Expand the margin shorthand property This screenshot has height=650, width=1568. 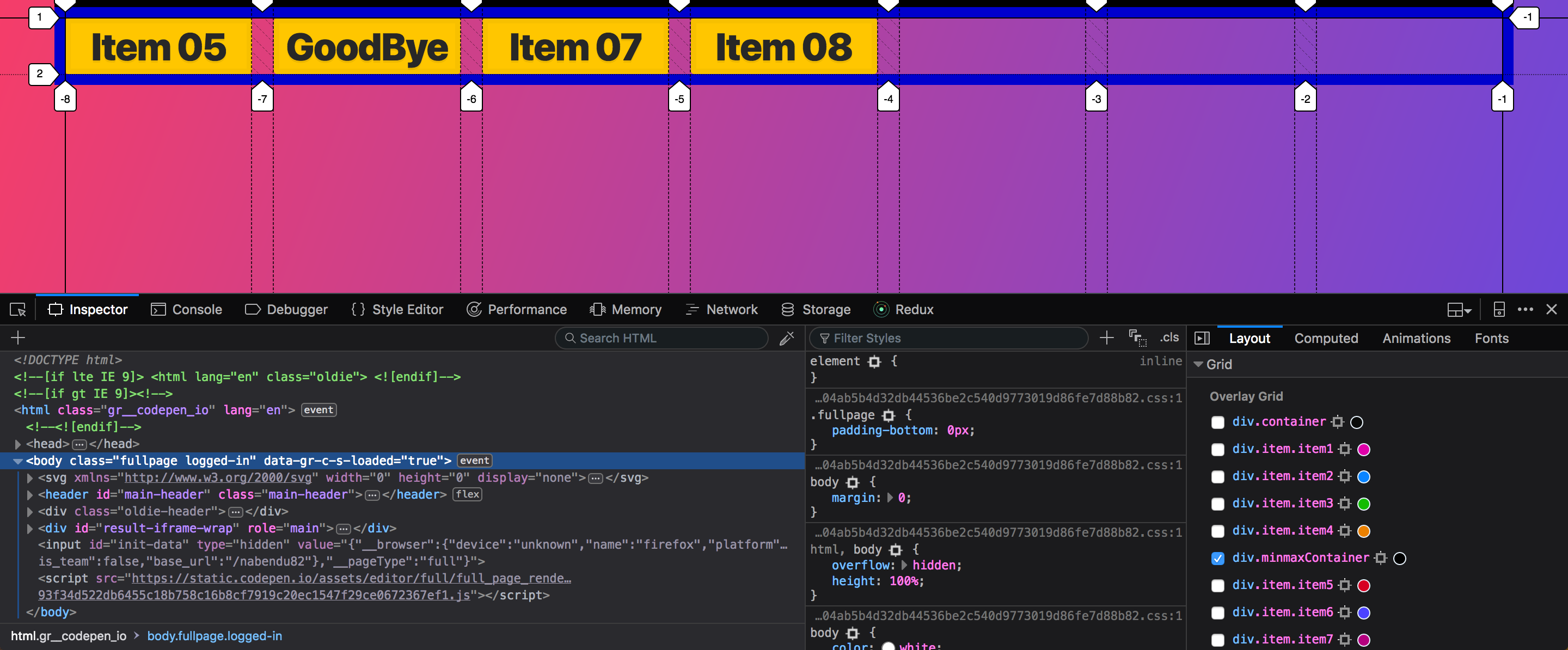tap(890, 498)
